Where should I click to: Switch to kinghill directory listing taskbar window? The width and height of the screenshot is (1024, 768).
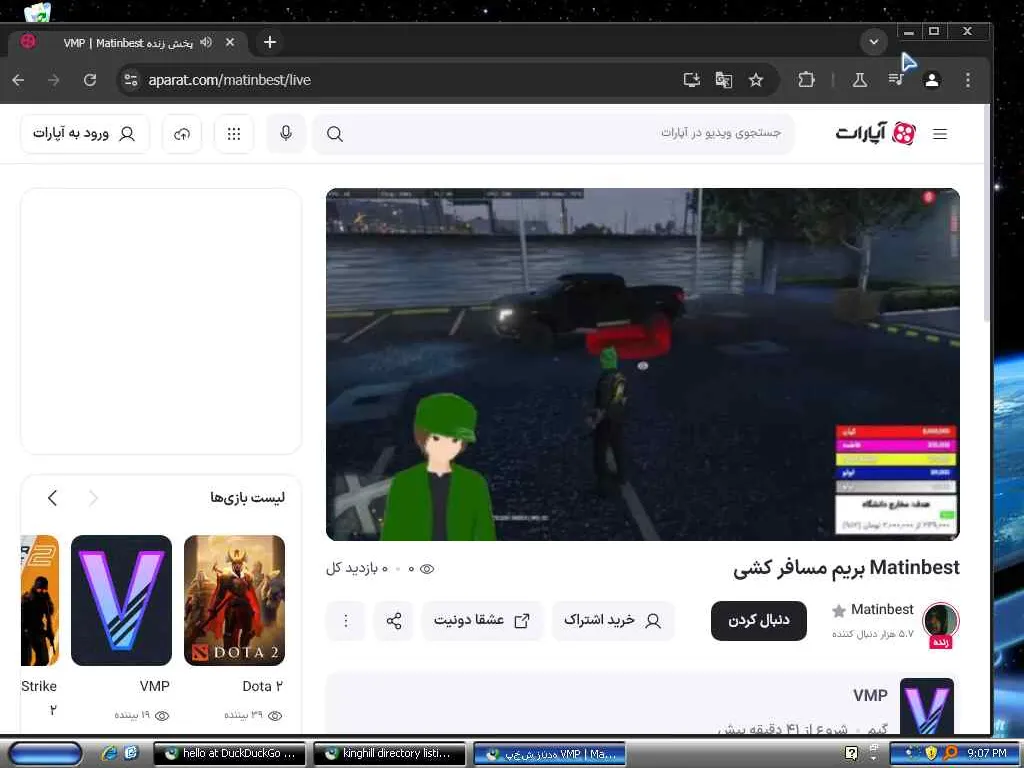(x=389, y=754)
